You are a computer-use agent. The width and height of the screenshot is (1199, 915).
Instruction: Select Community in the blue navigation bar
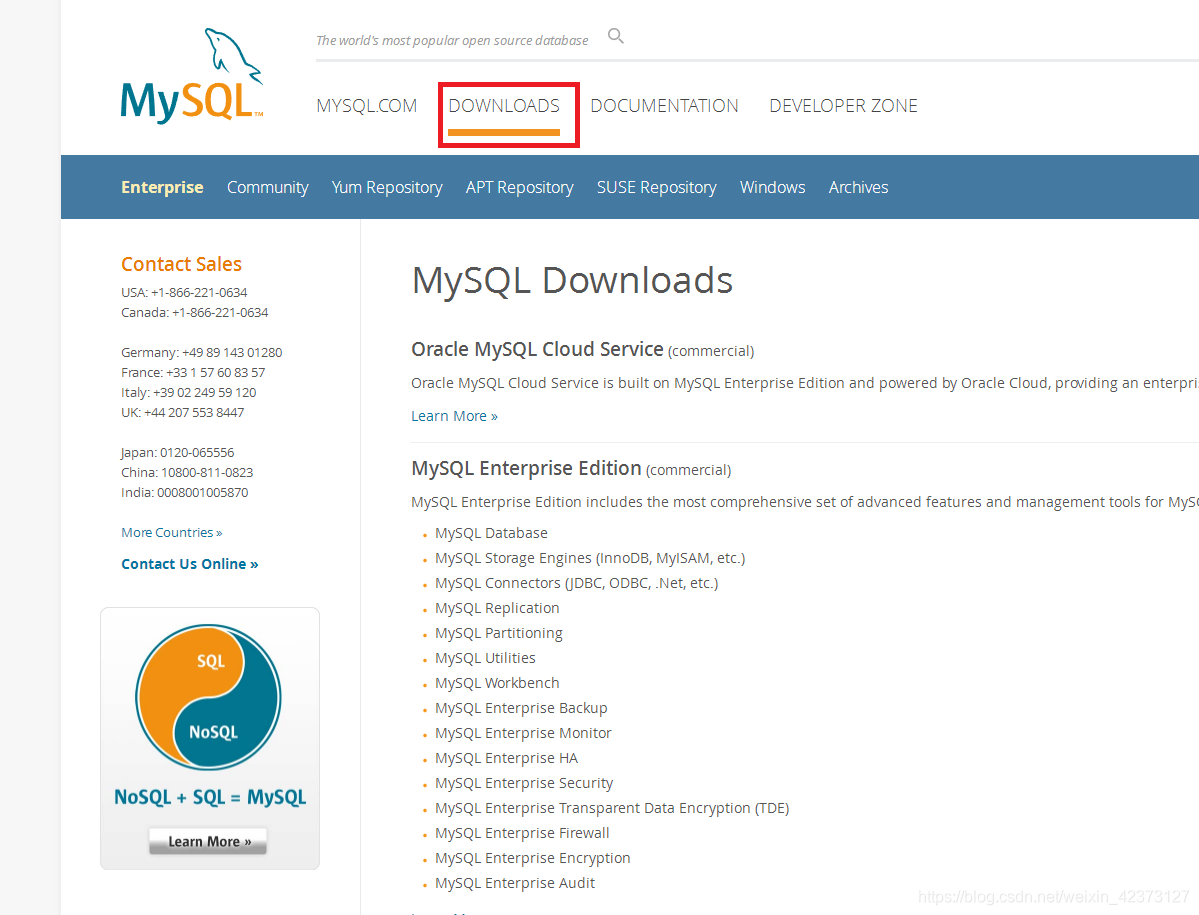pyautogui.click(x=268, y=187)
